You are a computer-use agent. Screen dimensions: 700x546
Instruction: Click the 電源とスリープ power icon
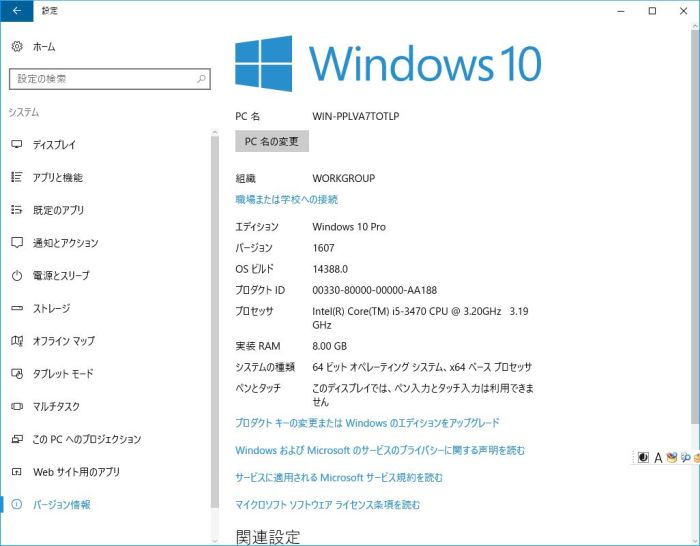tap(17, 276)
